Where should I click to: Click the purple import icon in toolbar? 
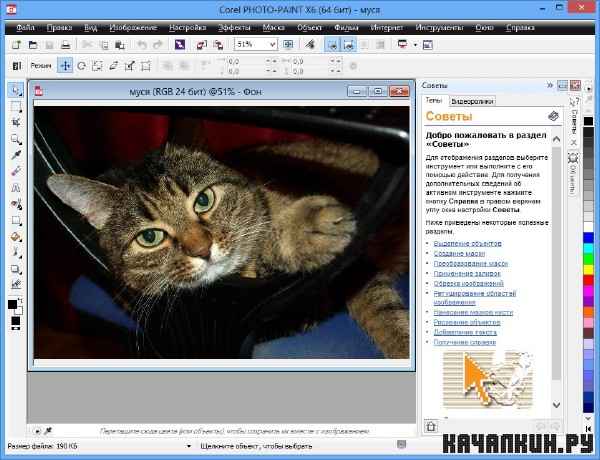pyautogui.click(x=180, y=45)
